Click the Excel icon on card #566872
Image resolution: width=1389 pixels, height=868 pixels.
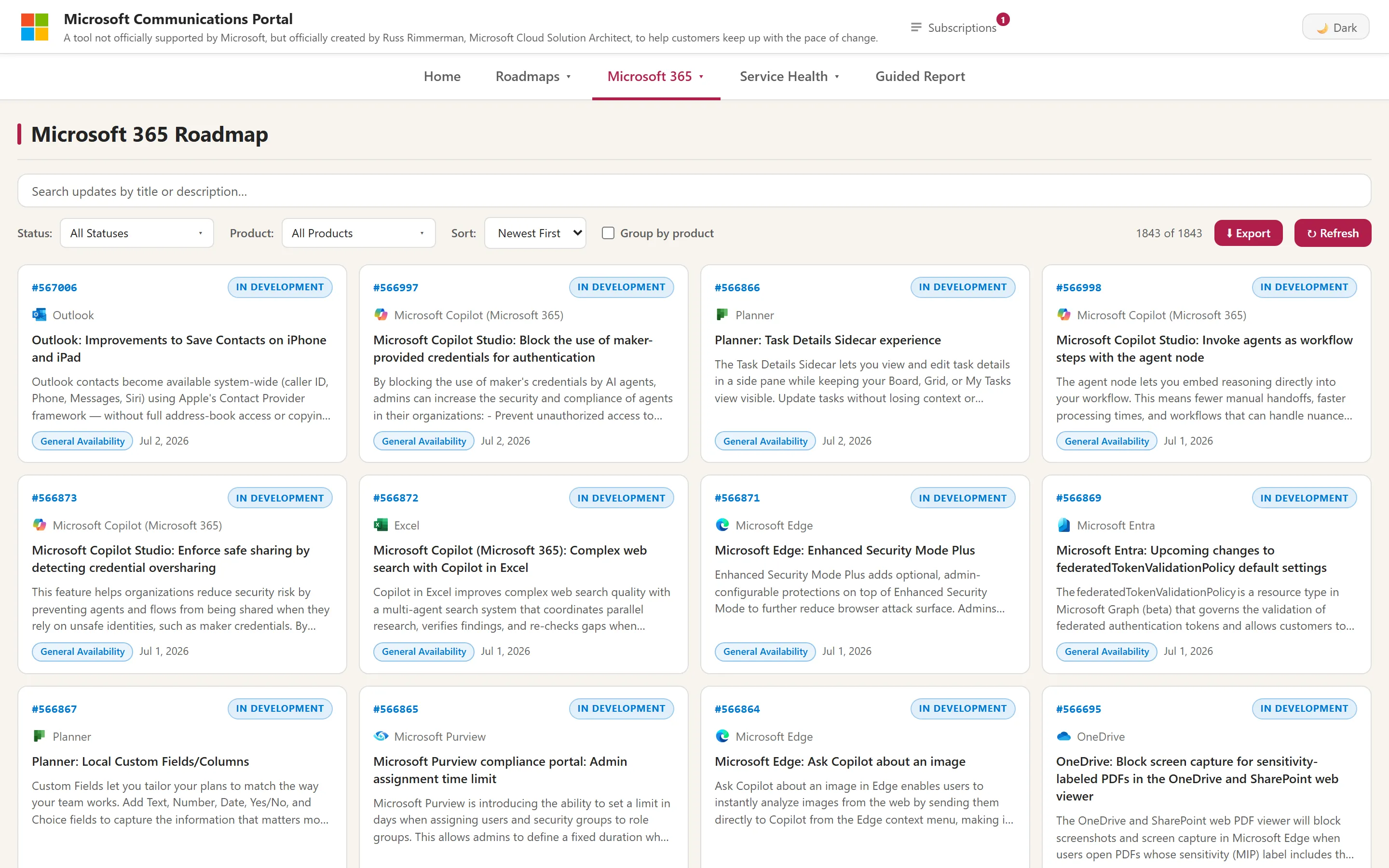[381, 525]
